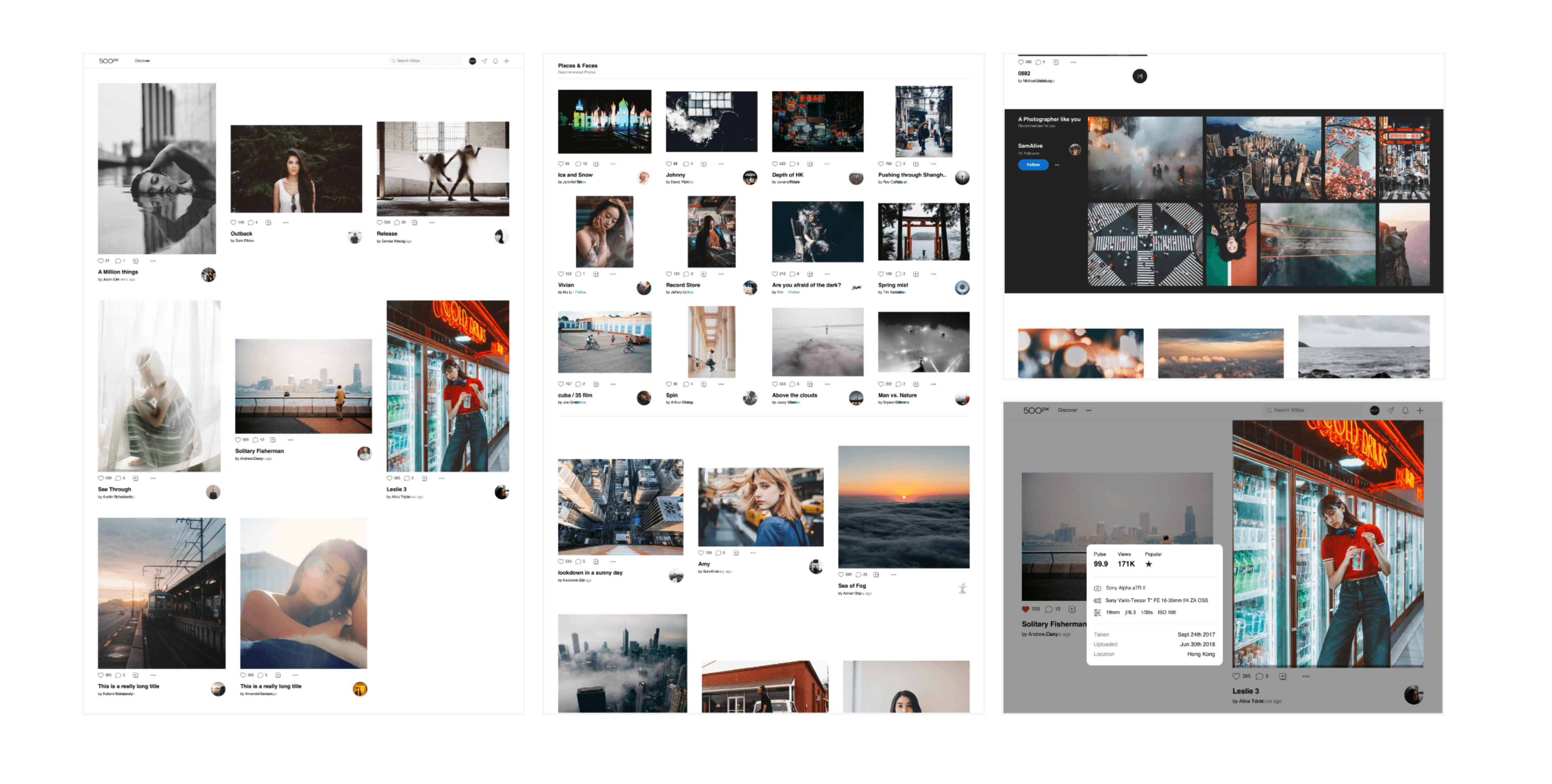Screen dimensions: 1552x784
Task: Follow the photographer SamAlive
Action: tap(1033, 164)
